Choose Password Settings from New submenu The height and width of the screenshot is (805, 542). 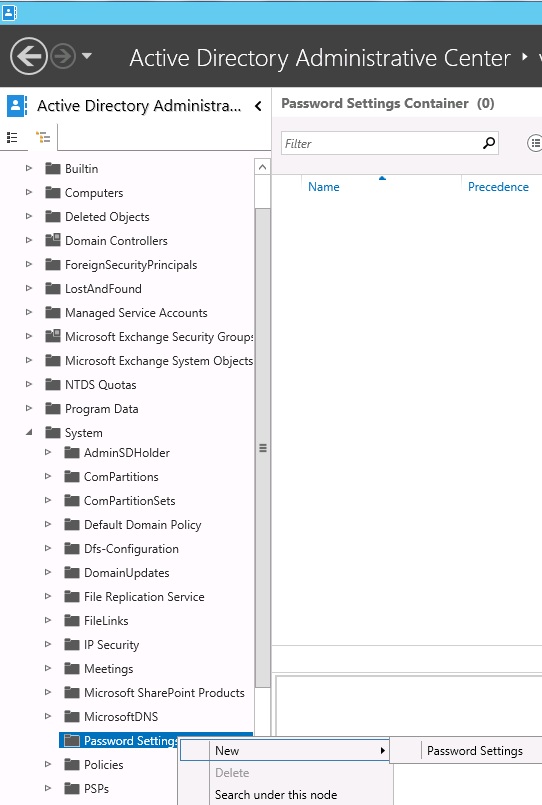click(x=475, y=751)
